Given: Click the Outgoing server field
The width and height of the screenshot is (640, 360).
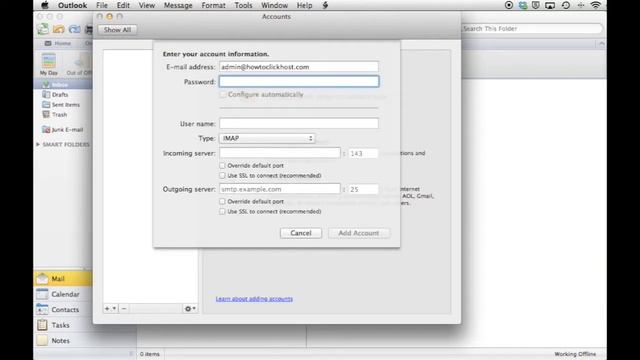Looking at the screenshot, I should pyautogui.click(x=280, y=189).
